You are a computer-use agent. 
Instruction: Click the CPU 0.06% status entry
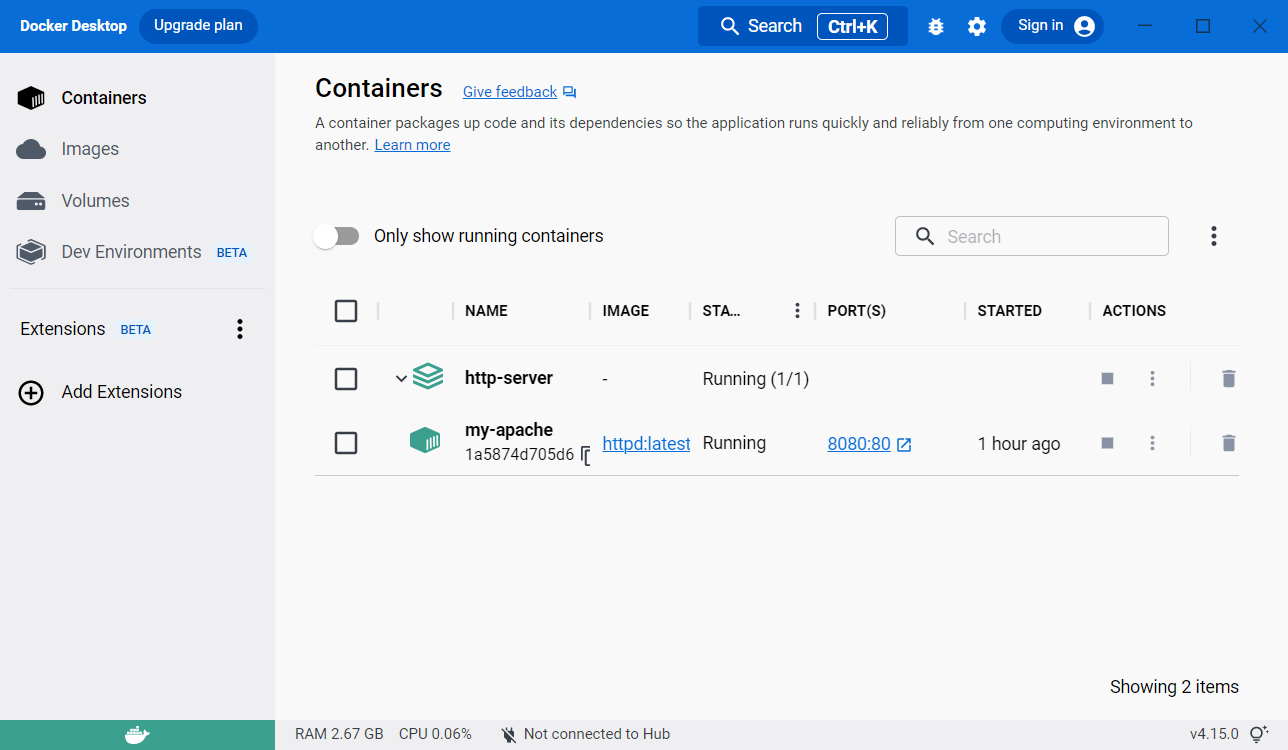[435, 734]
